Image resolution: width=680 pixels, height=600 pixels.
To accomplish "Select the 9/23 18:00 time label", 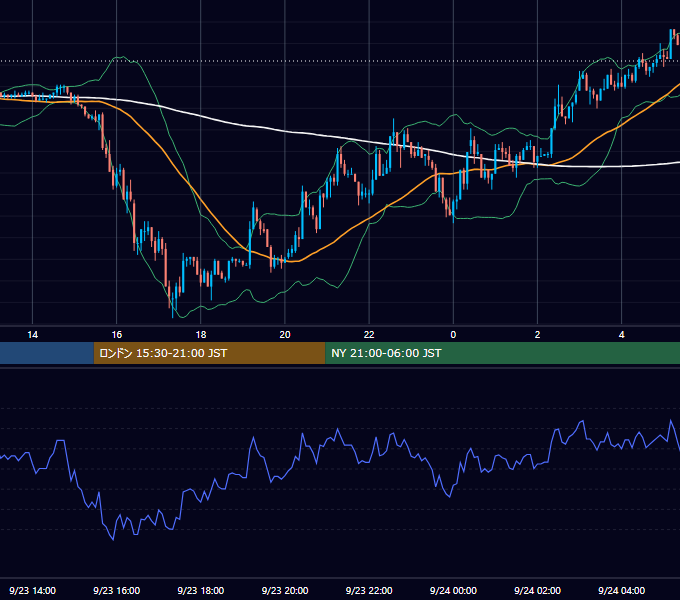I will [201, 590].
